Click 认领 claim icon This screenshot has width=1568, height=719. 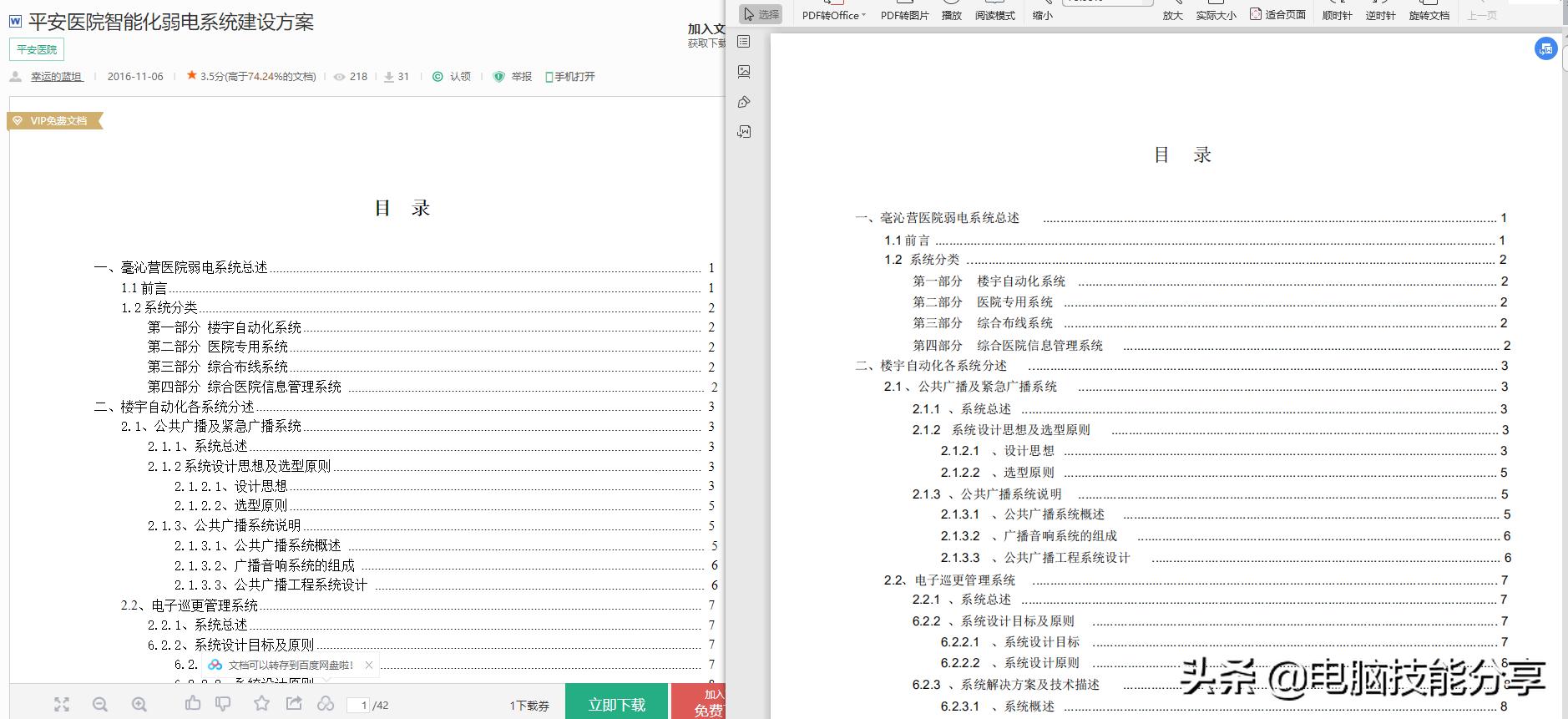[438, 76]
